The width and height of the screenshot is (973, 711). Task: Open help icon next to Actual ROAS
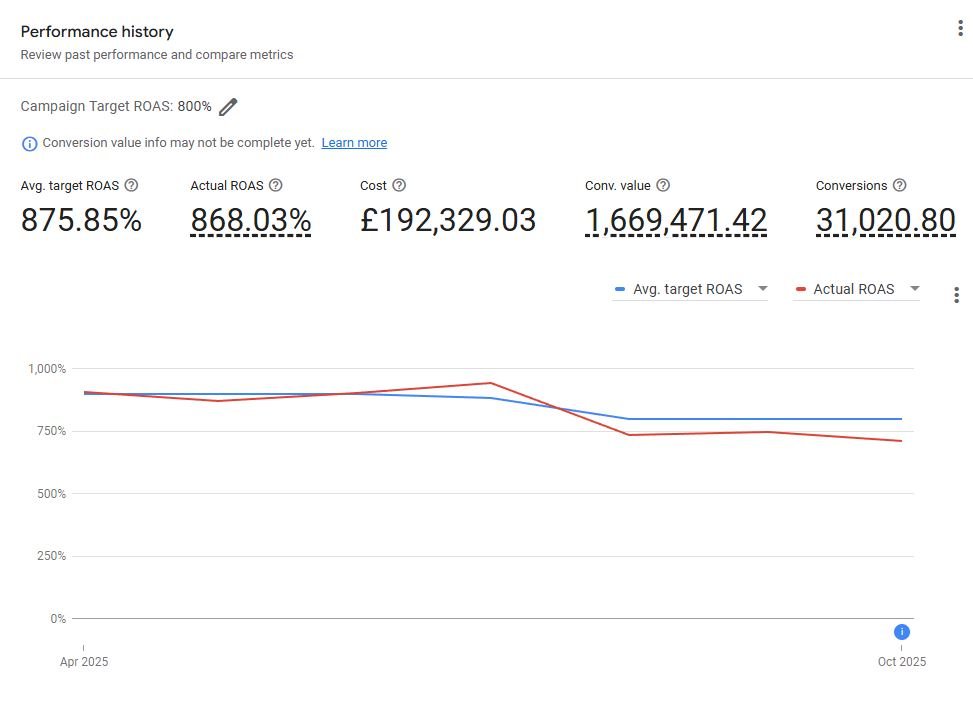point(276,185)
